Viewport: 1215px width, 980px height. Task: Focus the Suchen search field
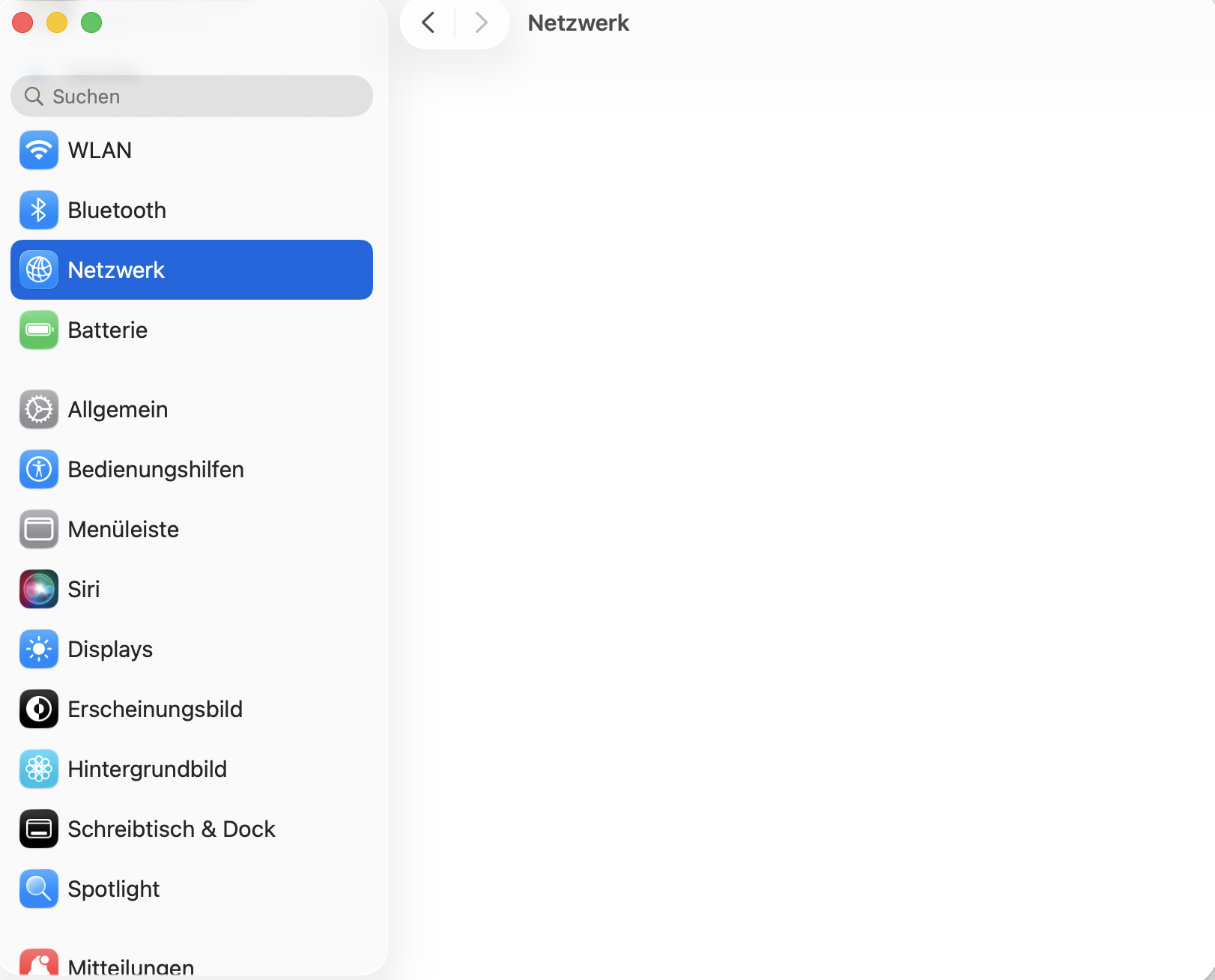202,97
